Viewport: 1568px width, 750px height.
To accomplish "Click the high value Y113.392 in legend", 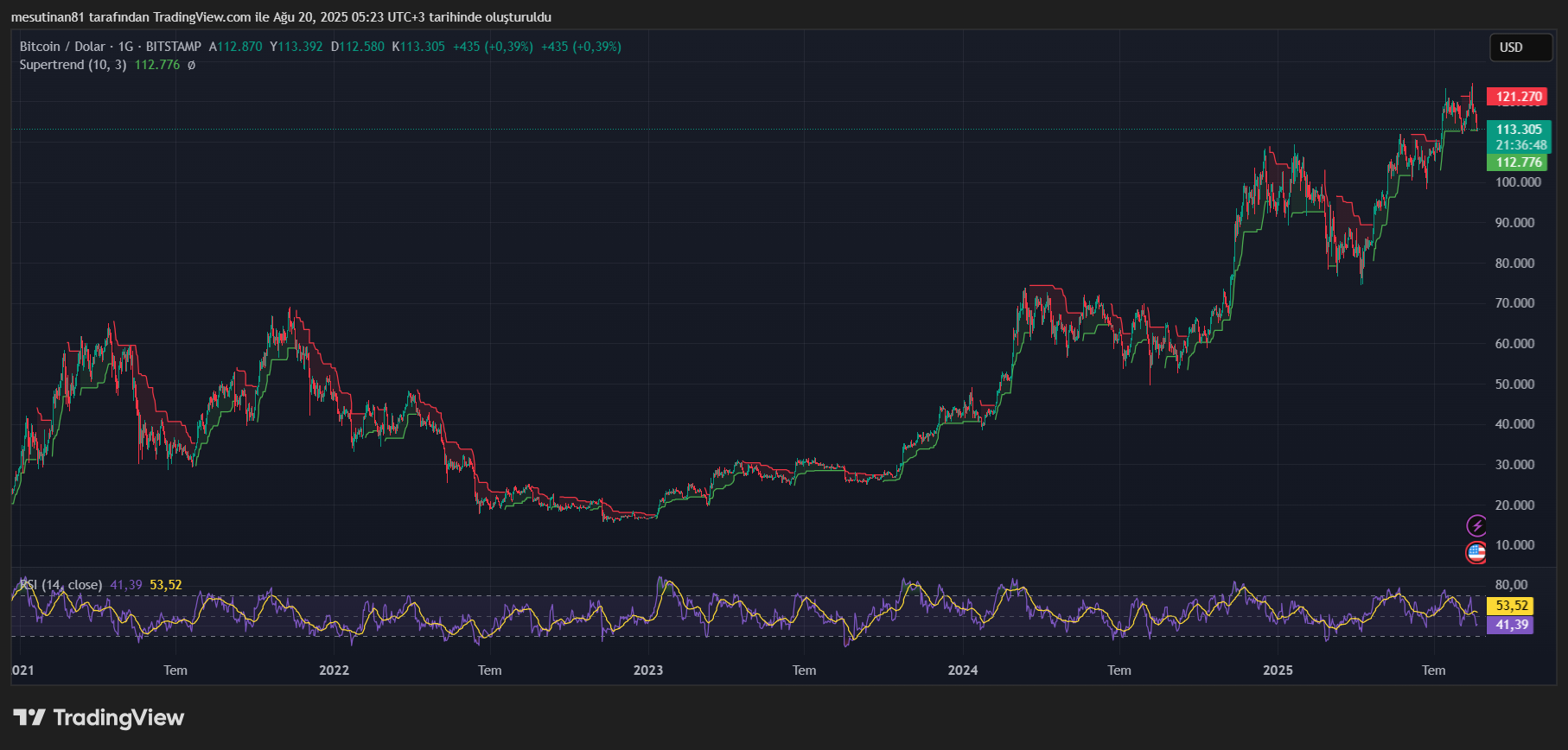I will click(296, 47).
